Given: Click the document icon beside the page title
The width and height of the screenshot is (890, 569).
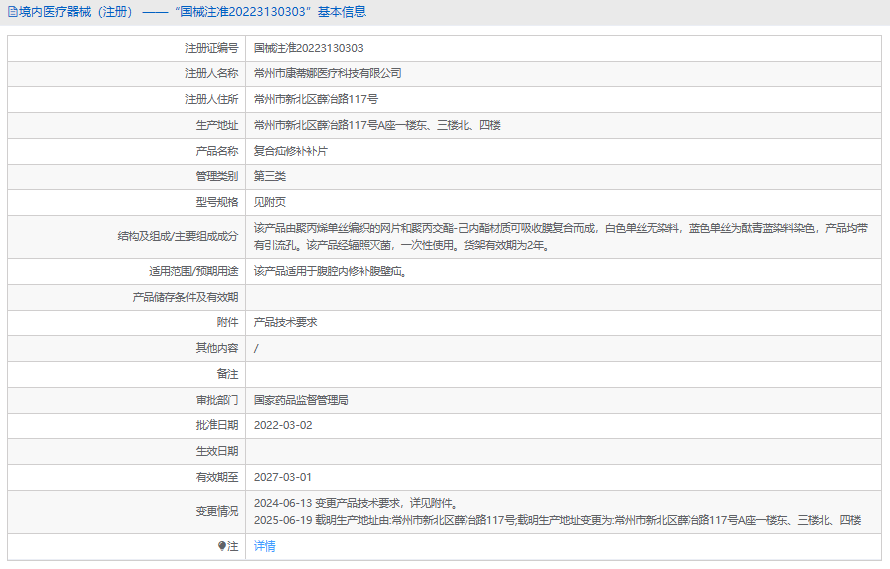Looking at the screenshot, I should [12, 12].
